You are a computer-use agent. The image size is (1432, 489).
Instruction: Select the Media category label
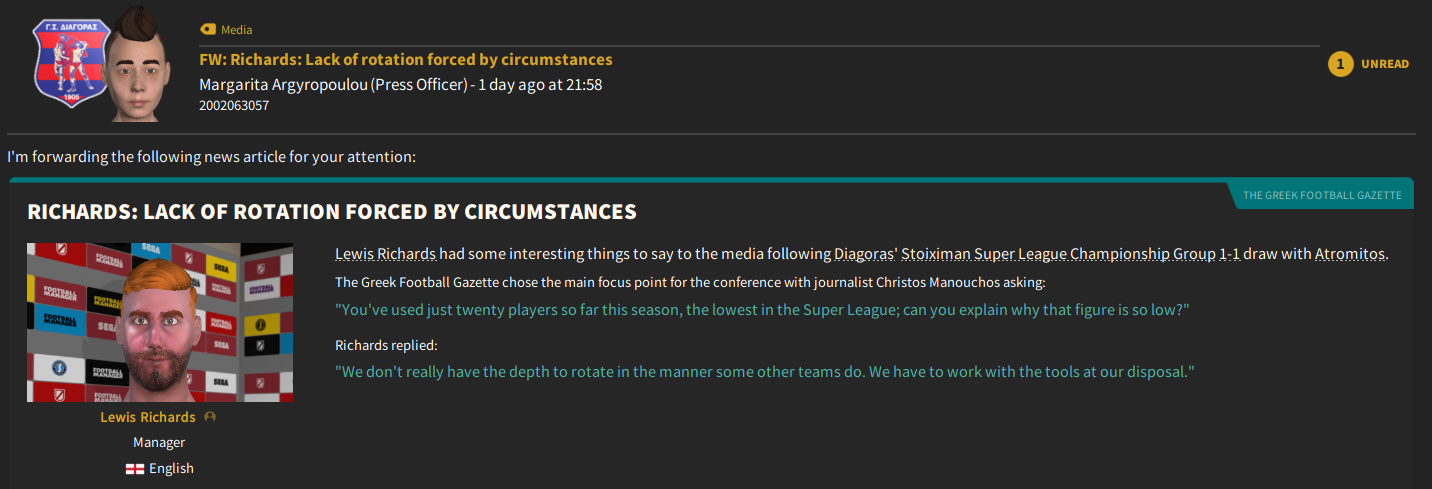coord(236,30)
